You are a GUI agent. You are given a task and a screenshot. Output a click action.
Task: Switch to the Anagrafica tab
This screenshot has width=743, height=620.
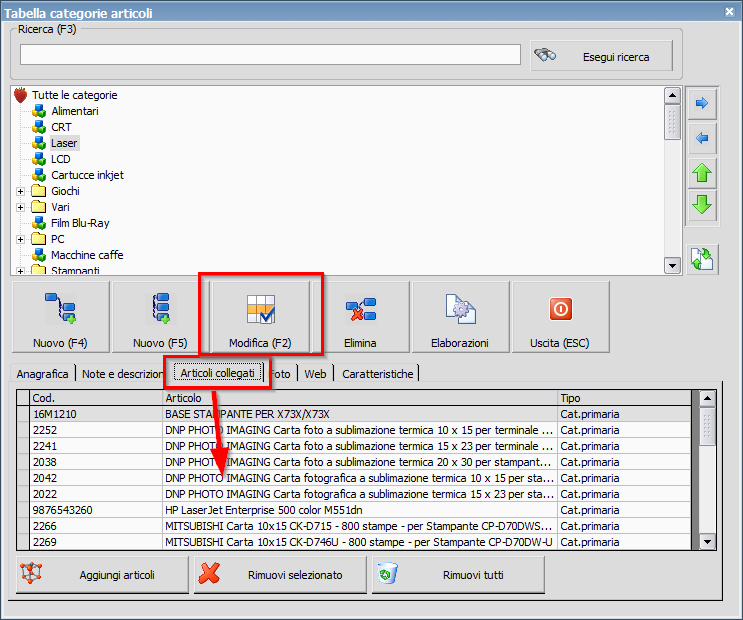point(43,374)
